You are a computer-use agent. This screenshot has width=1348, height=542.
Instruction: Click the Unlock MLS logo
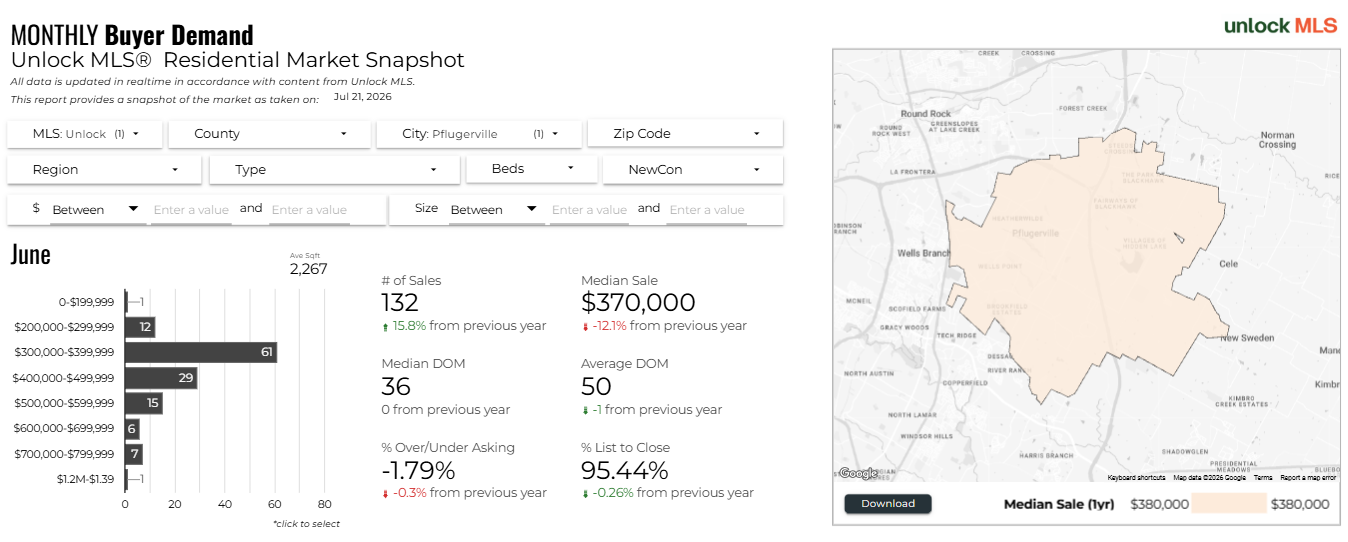coord(1281,26)
